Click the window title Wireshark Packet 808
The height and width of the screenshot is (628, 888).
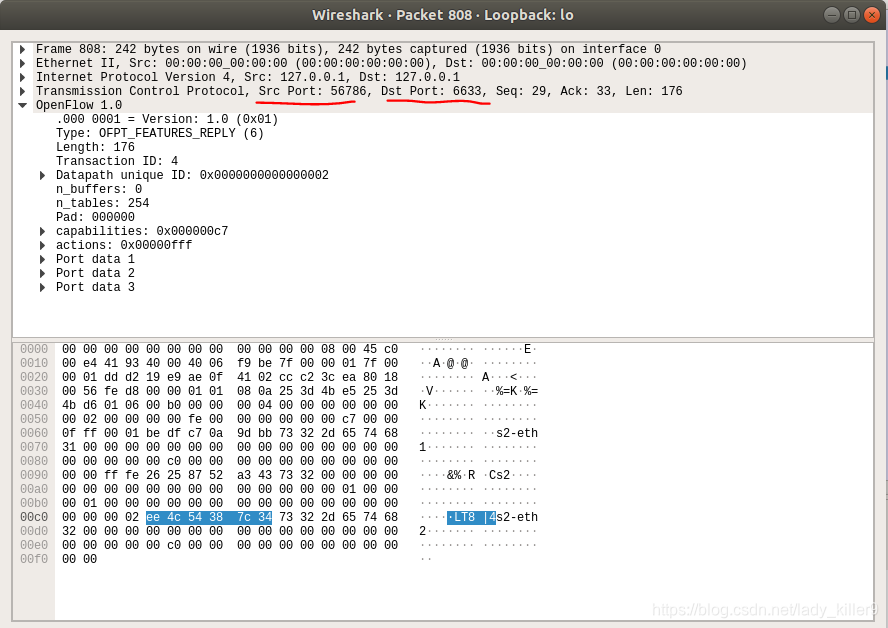coord(443,15)
